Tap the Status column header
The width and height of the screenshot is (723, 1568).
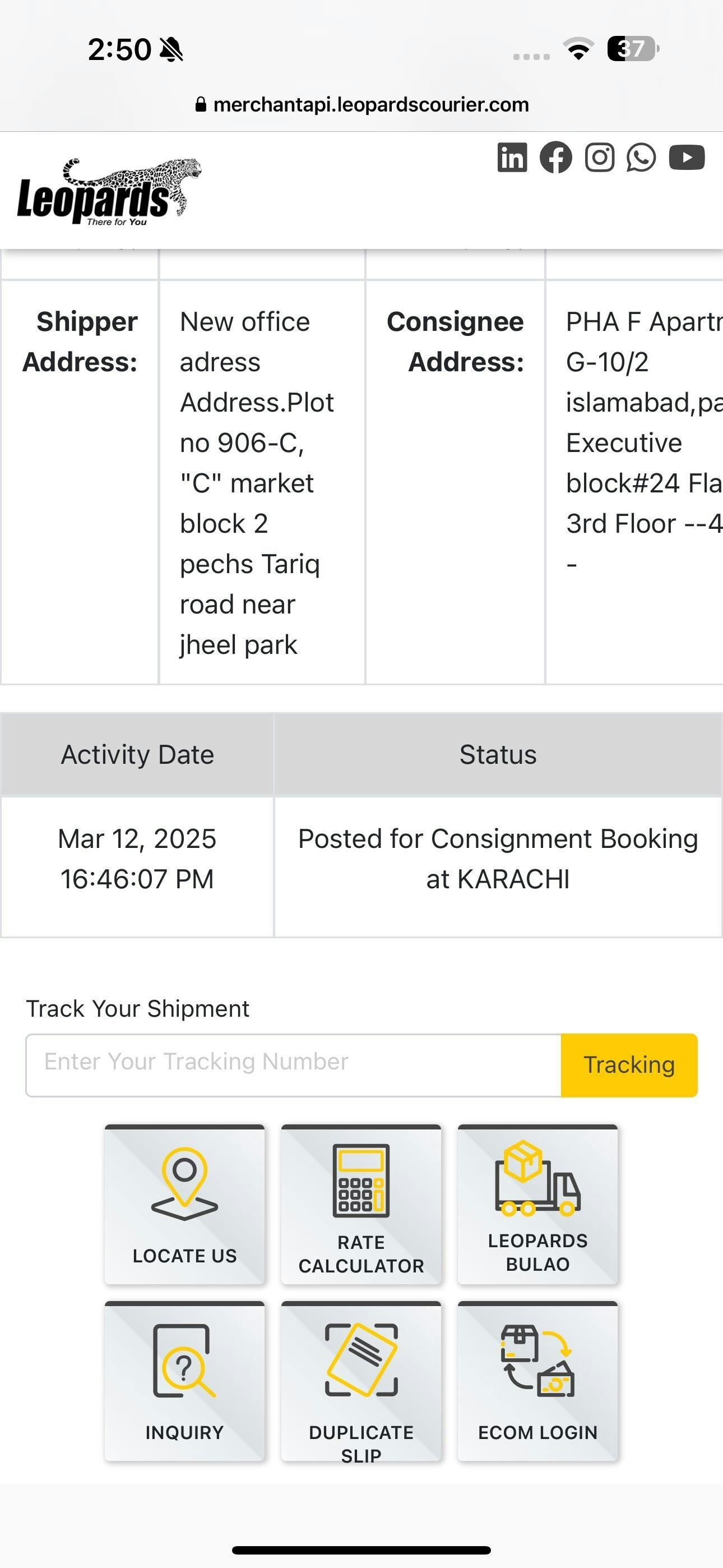pyautogui.click(x=498, y=755)
